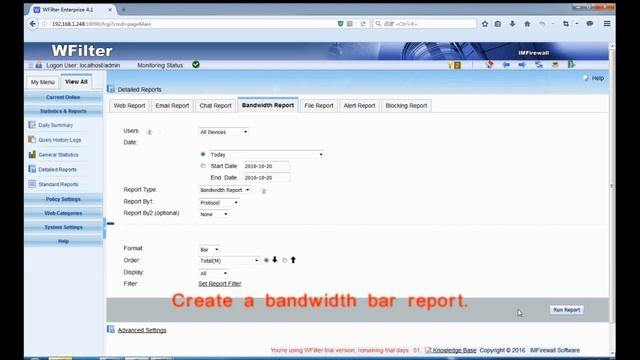This screenshot has height=360, width=640.
Task: Open the Advanced Settings link
Action: point(142,330)
